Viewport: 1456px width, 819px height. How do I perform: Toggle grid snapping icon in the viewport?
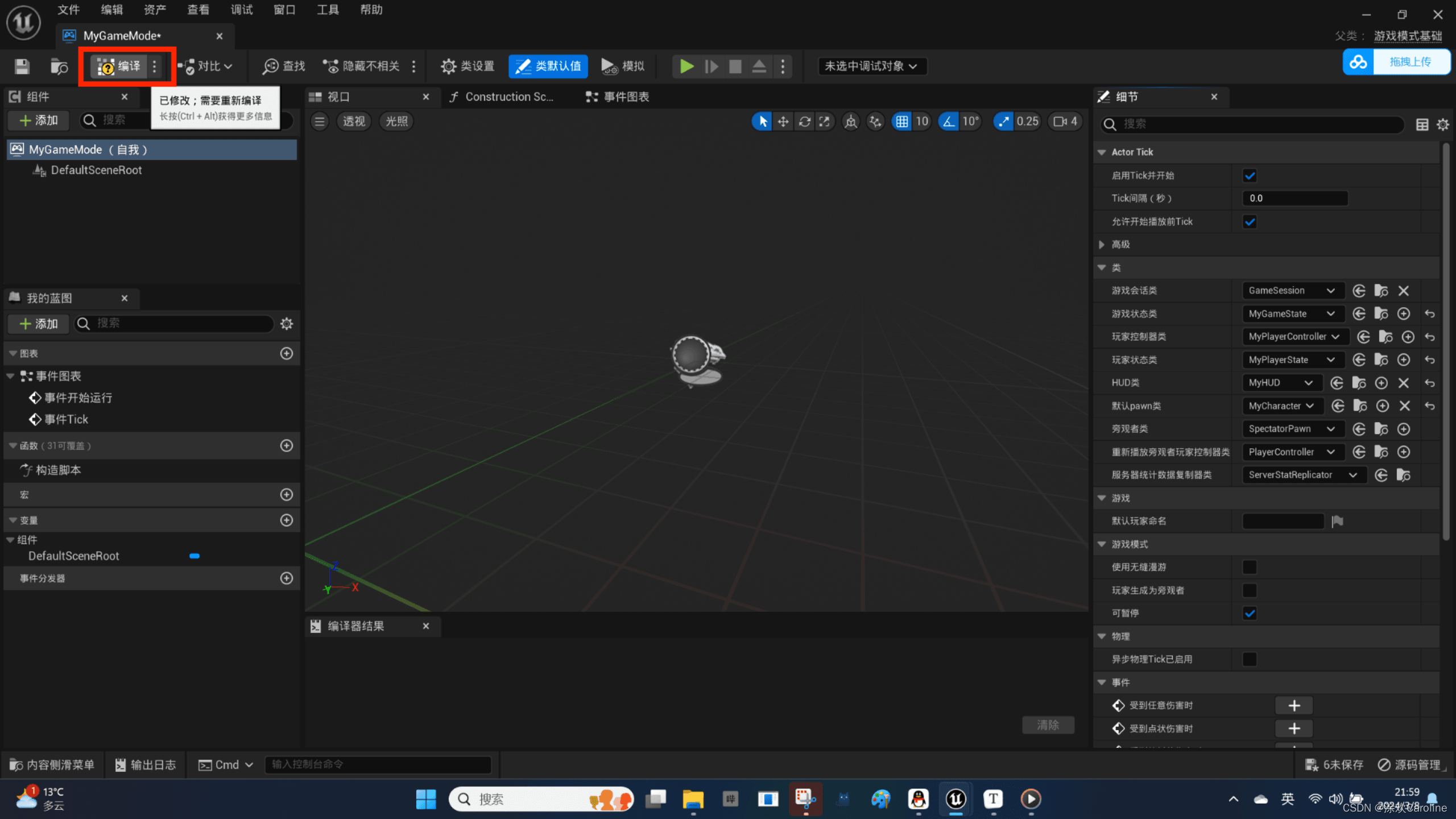[902, 121]
